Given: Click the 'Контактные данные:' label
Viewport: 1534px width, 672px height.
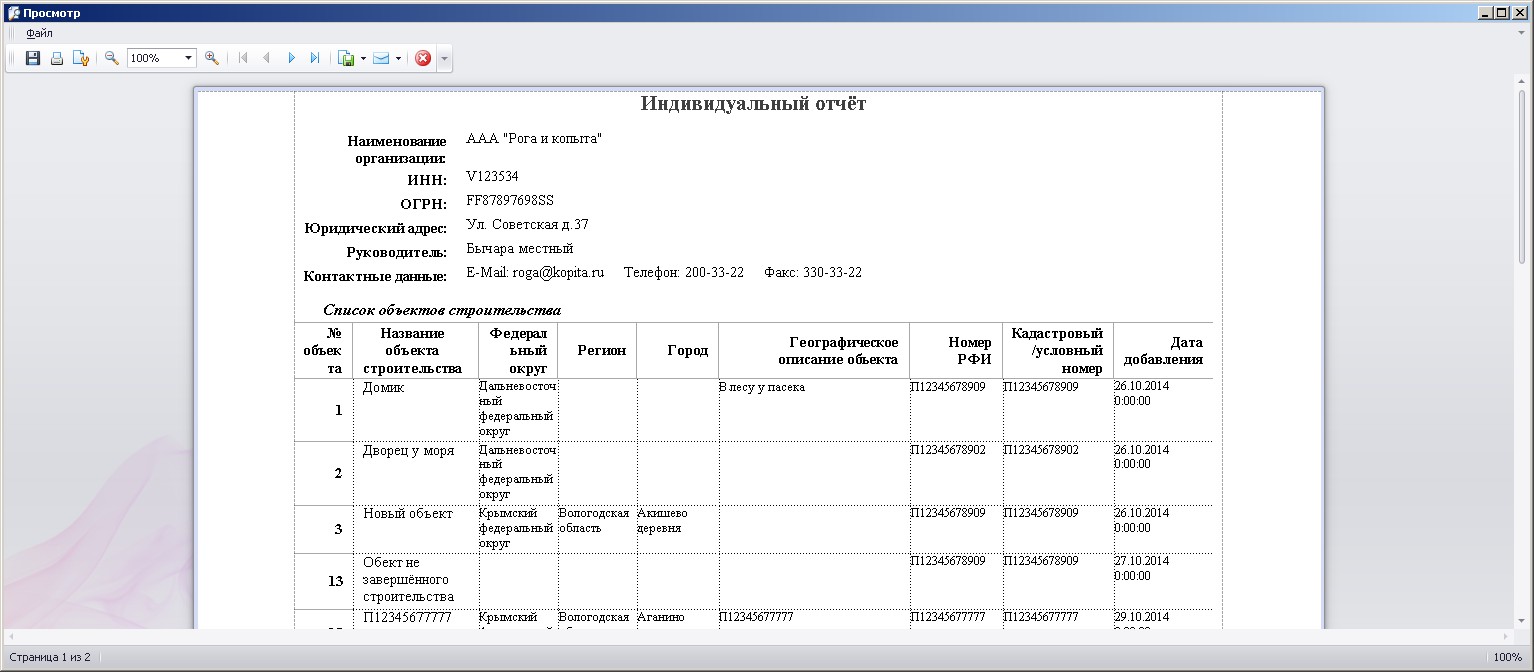Looking at the screenshot, I should pos(375,276).
